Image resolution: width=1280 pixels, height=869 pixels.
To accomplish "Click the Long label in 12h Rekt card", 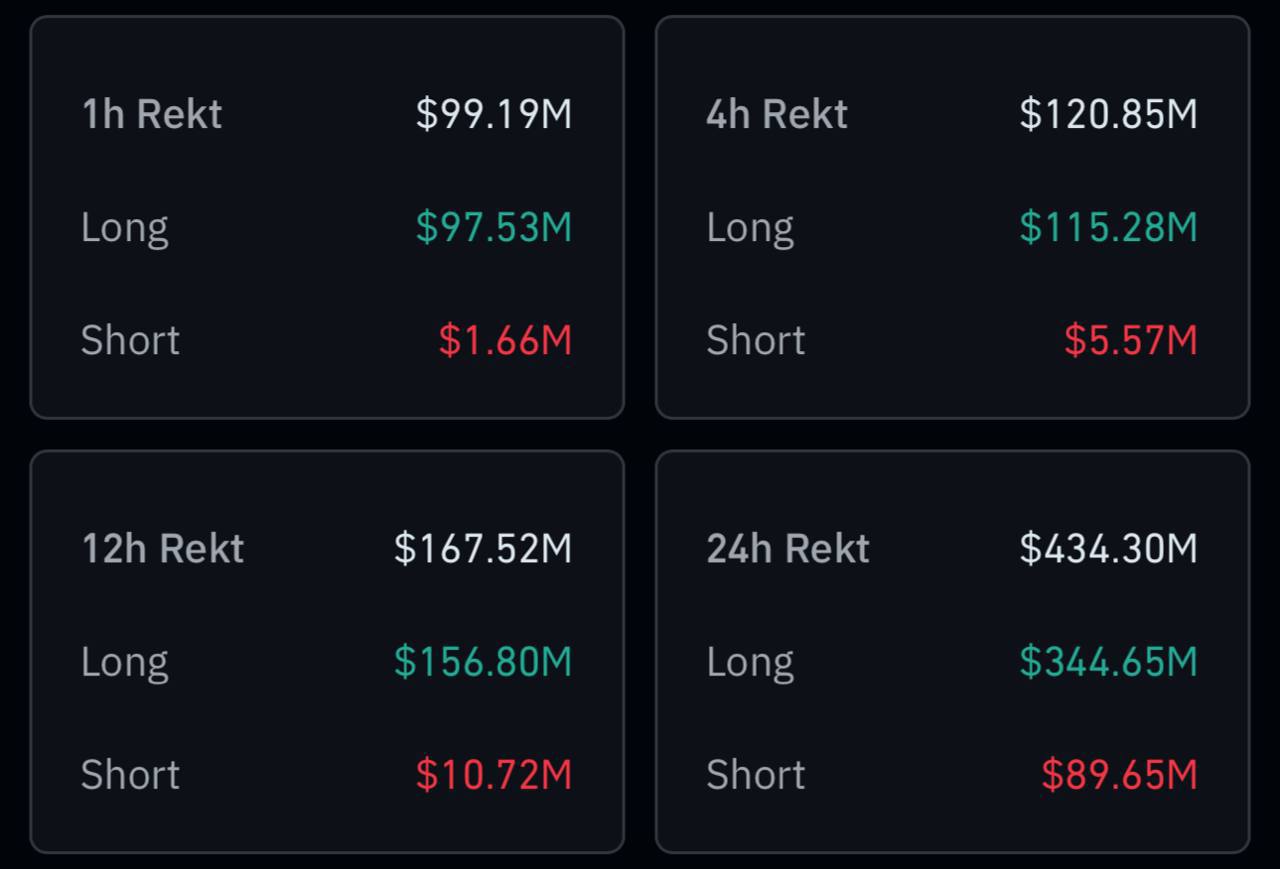I will coord(124,662).
